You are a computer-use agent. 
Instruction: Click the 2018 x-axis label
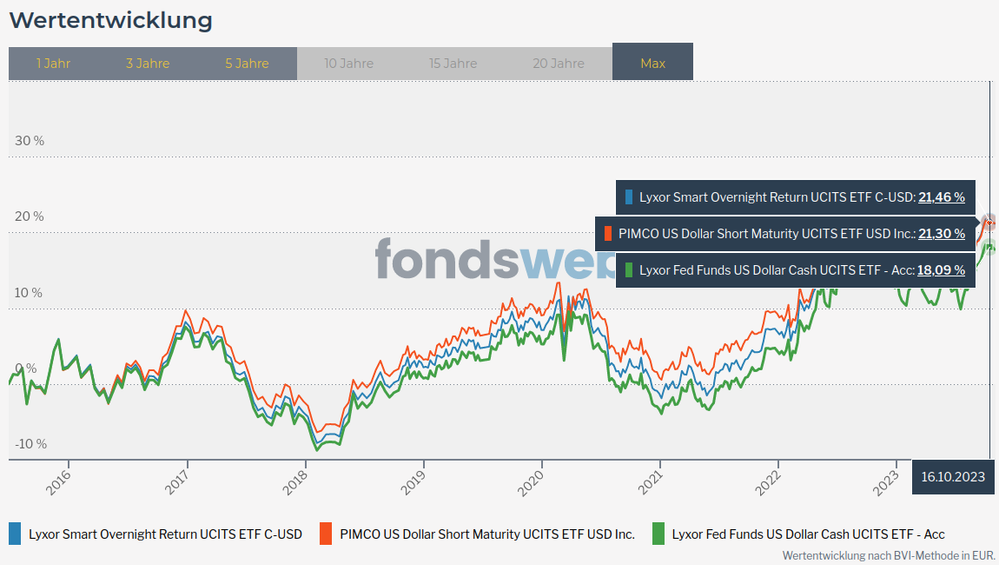click(x=295, y=483)
